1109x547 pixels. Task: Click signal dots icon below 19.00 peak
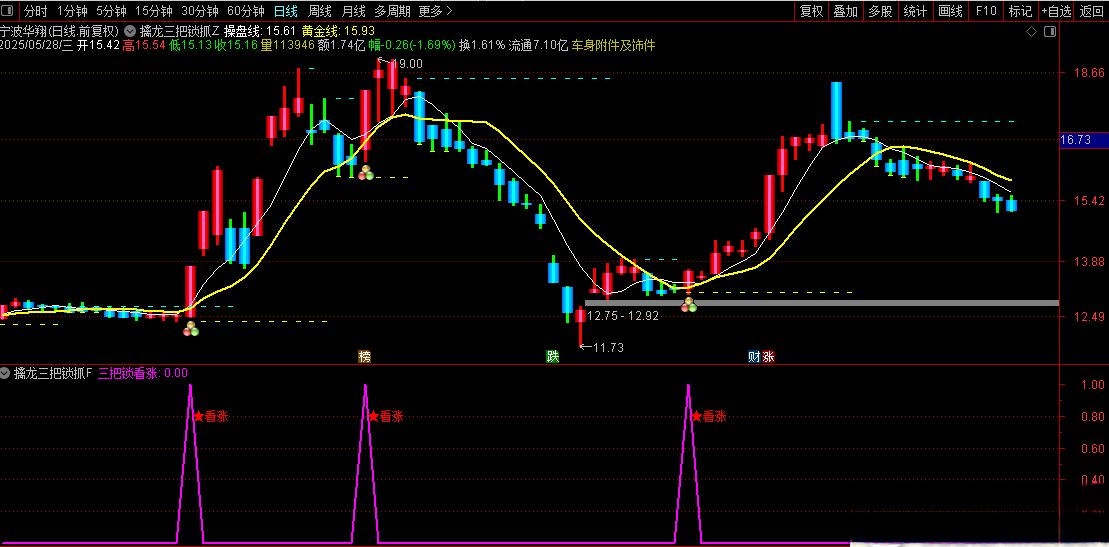tap(365, 173)
